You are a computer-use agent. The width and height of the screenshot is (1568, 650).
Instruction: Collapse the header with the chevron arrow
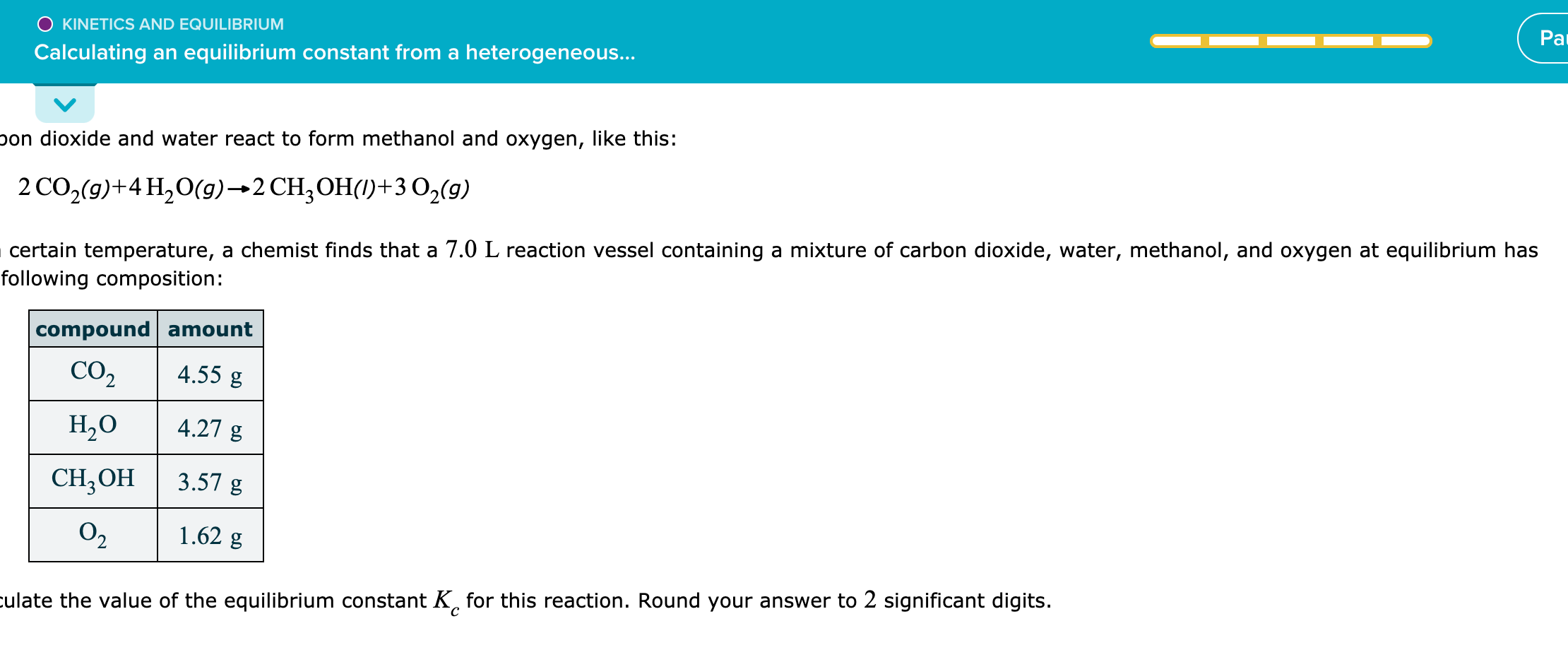64,105
